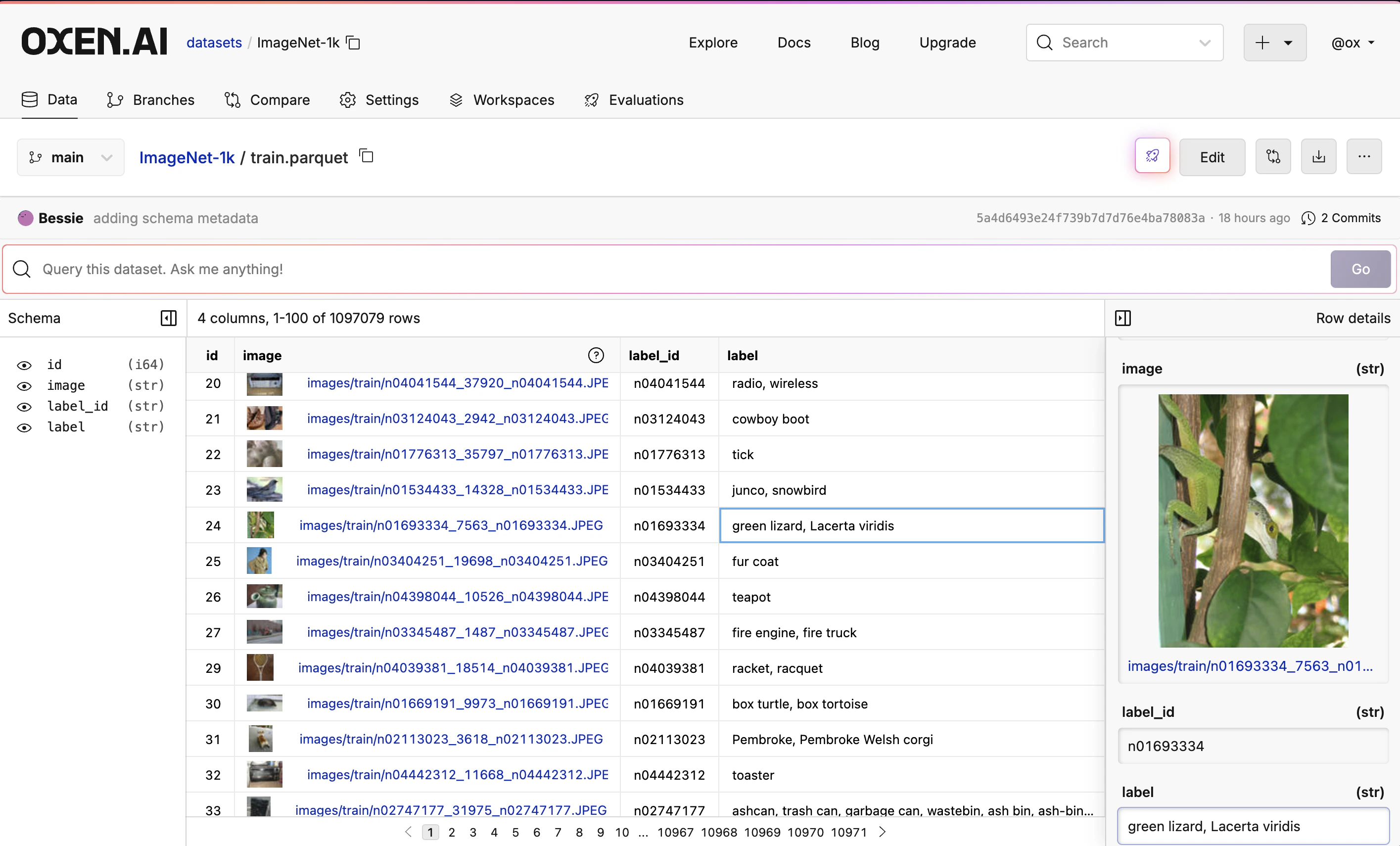Copy the train.parquet file path
Screen dimensions: 1400x846
(x=367, y=156)
